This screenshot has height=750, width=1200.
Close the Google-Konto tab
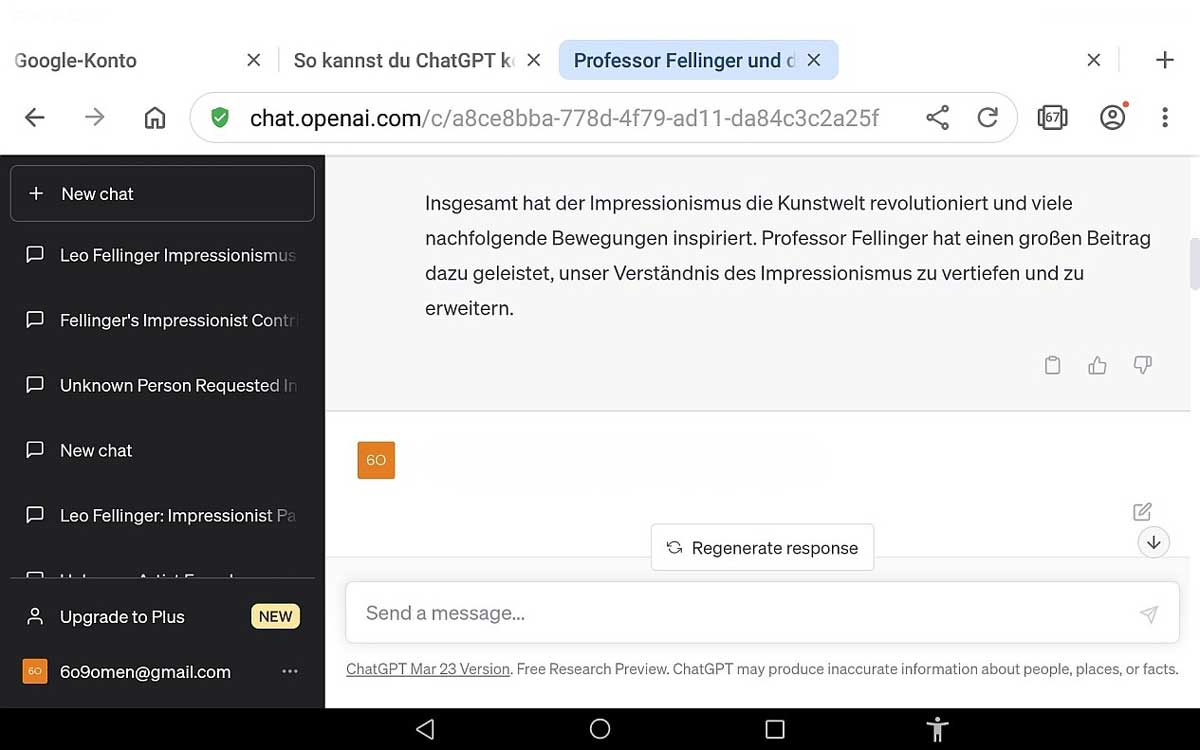(x=254, y=60)
